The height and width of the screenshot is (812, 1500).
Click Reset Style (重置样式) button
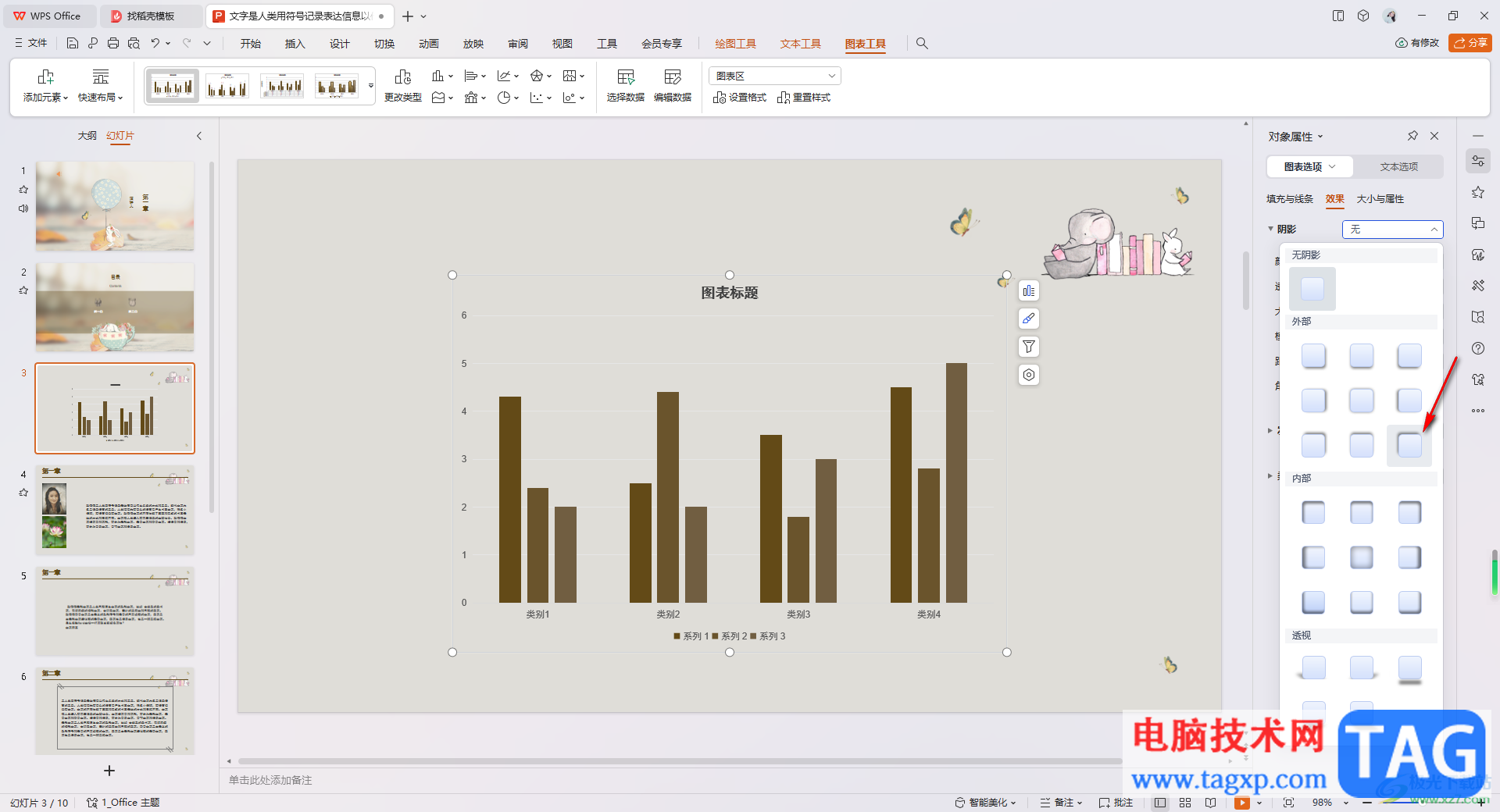tap(804, 98)
